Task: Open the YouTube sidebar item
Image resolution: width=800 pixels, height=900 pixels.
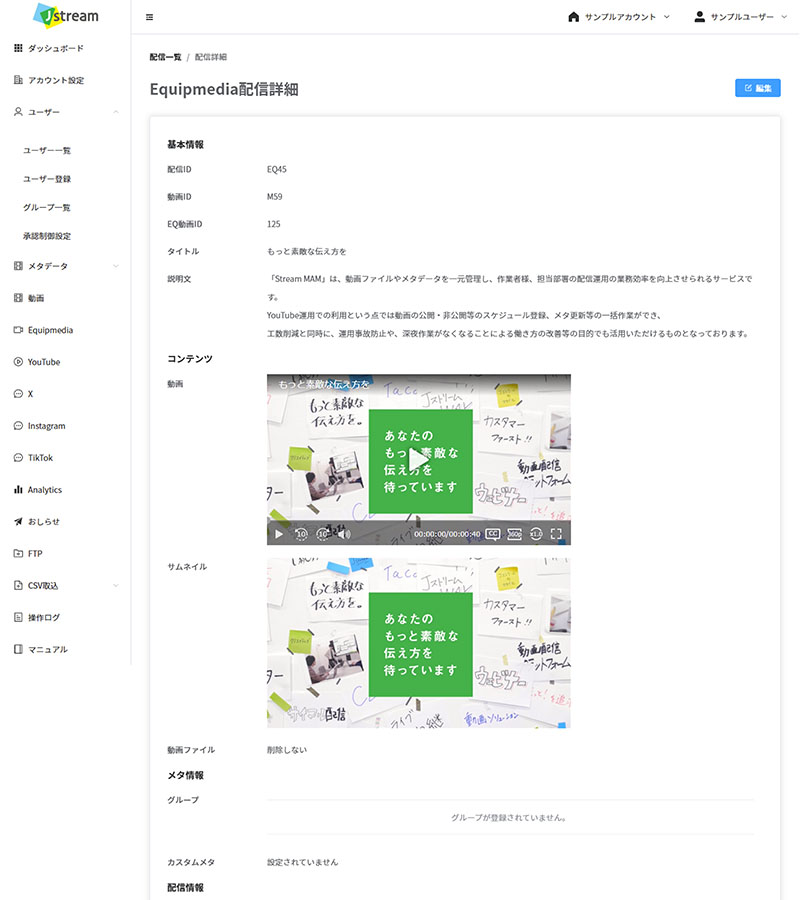Action: [44, 362]
